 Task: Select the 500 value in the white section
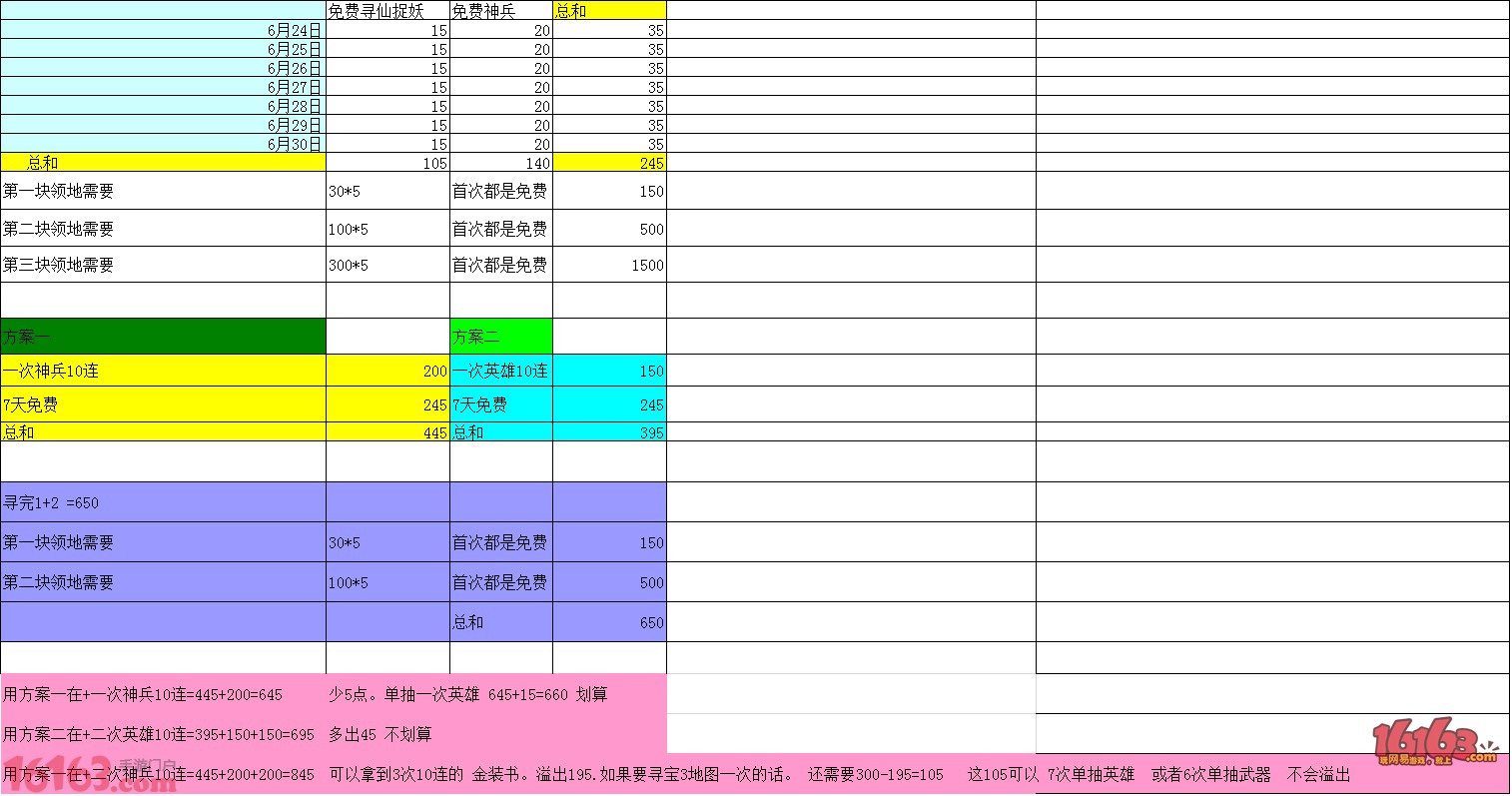[x=609, y=229]
